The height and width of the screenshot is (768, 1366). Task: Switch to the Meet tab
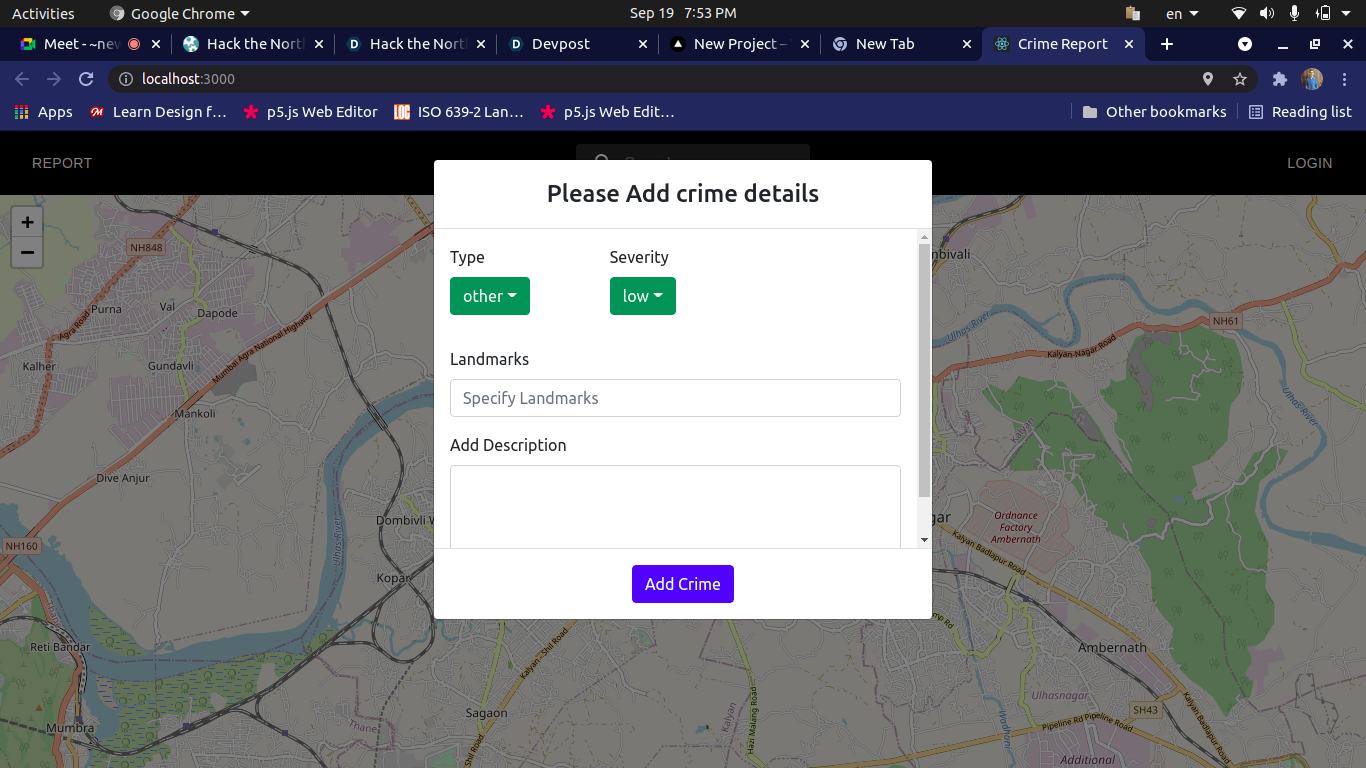point(88,44)
